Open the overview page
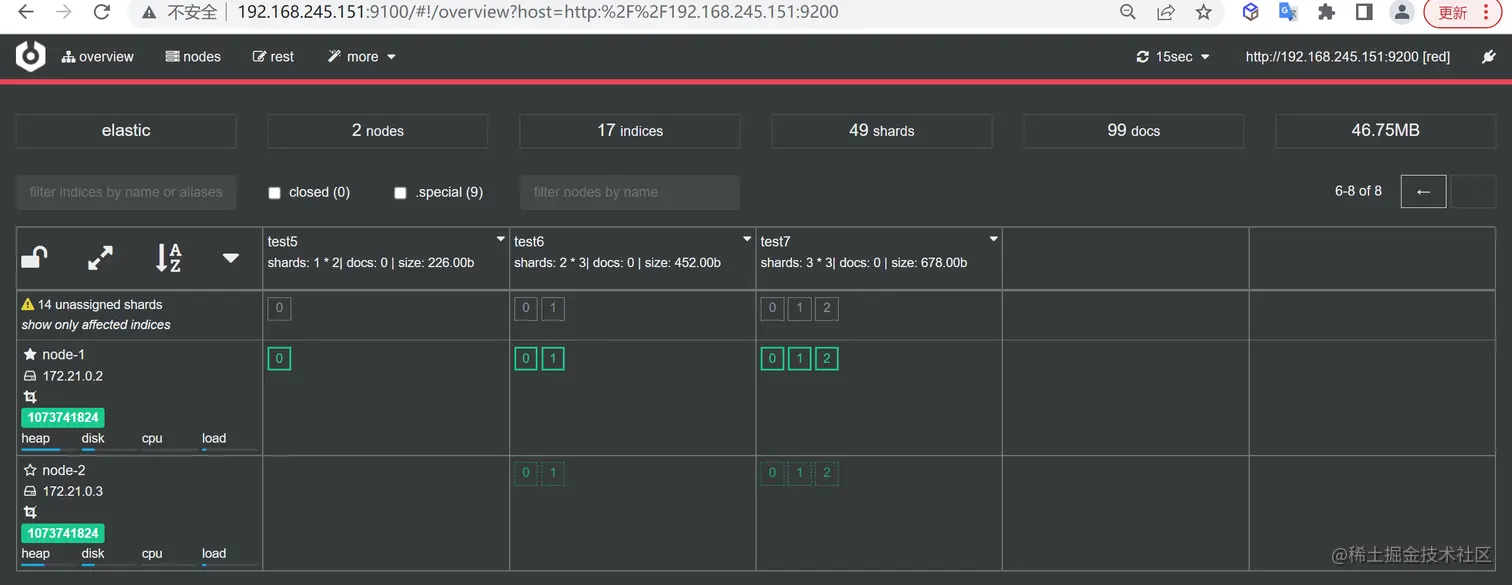The image size is (1512, 585). (97, 57)
